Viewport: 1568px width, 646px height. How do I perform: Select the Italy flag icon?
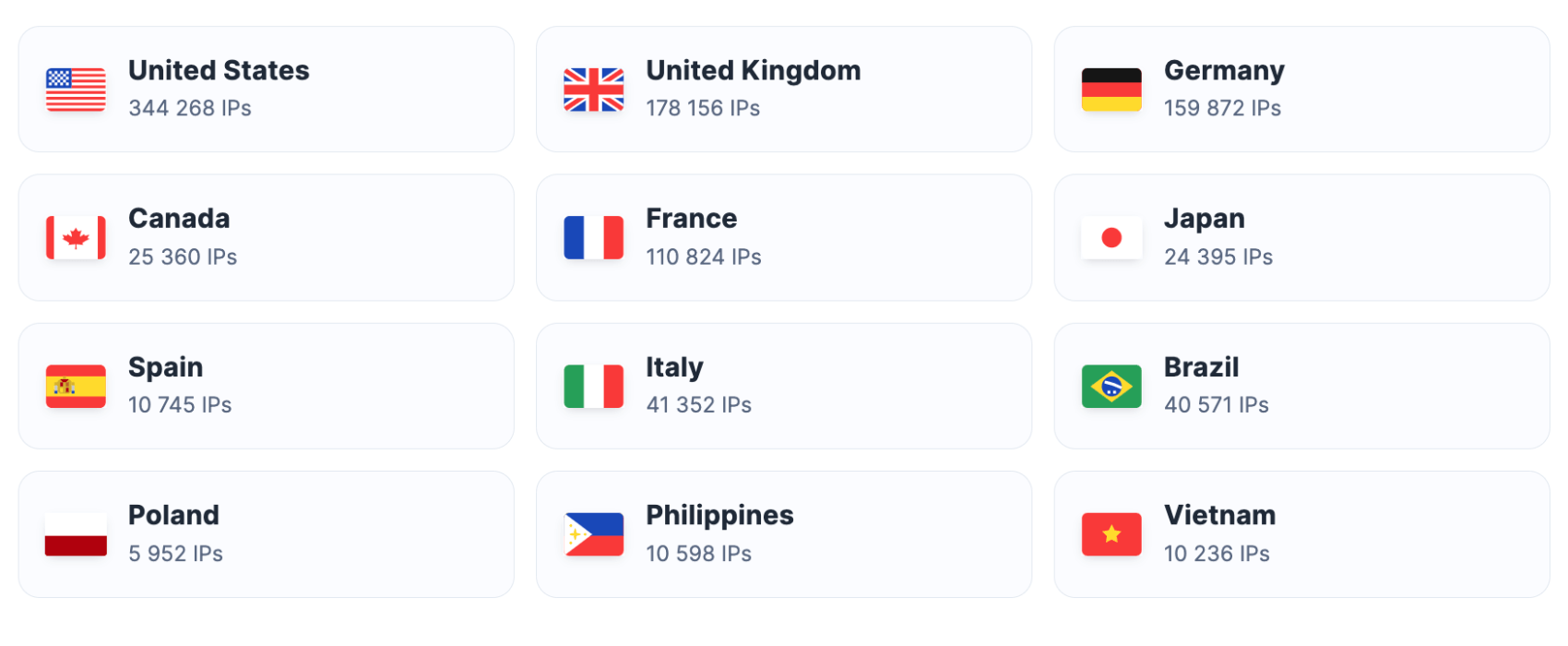click(x=594, y=387)
